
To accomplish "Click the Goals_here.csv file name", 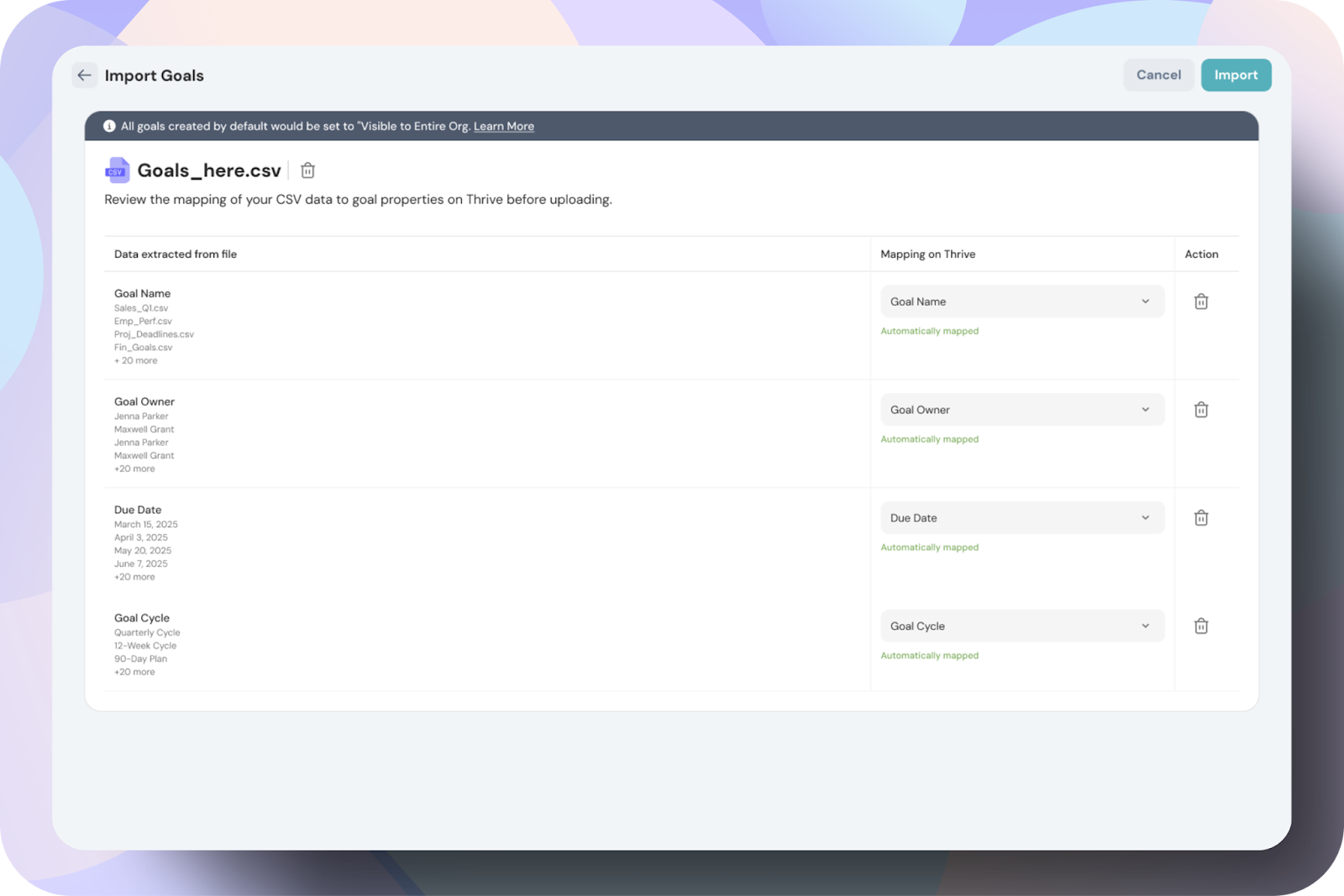I will (x=209, y=170).
